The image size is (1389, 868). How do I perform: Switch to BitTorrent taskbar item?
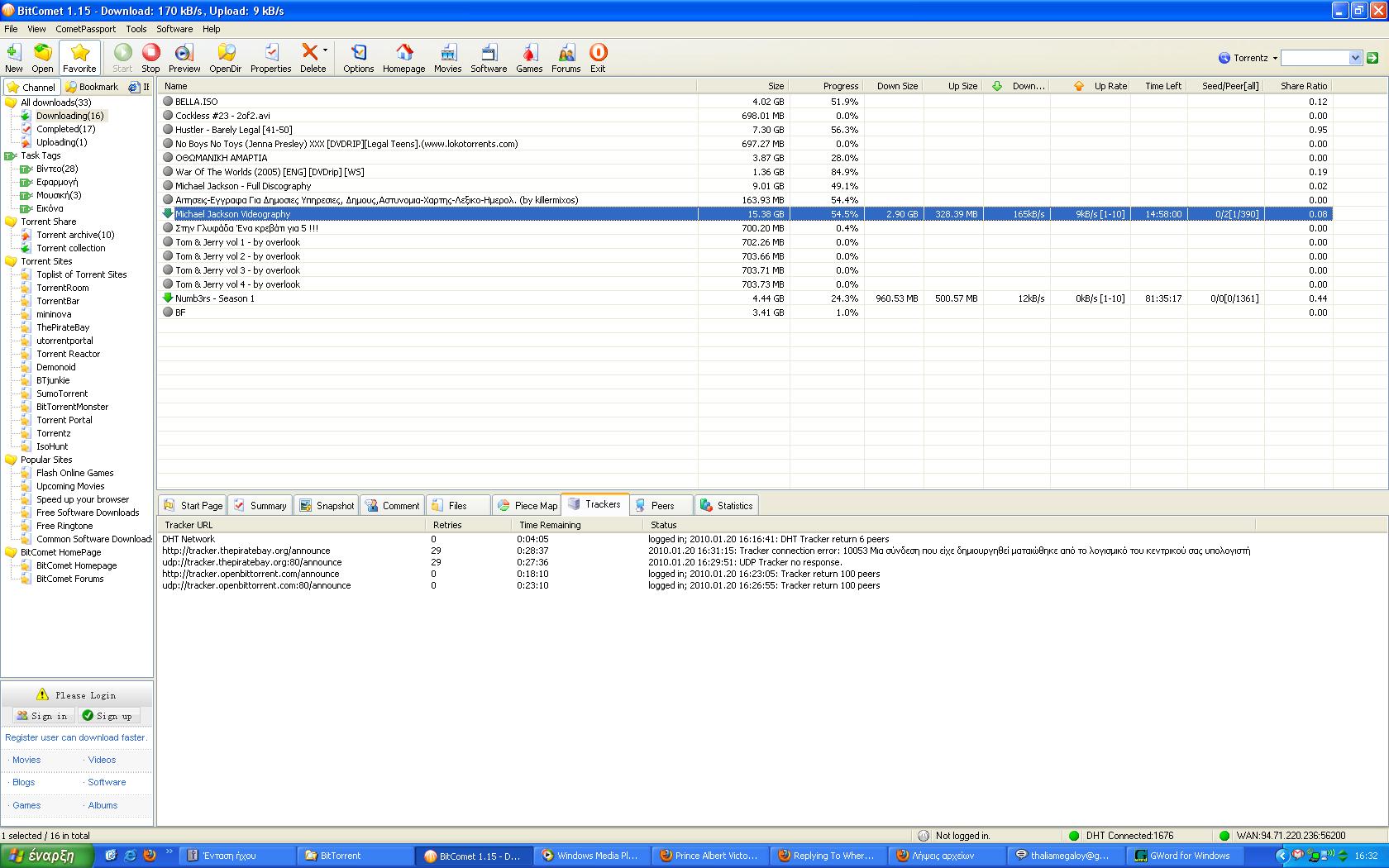356,856
